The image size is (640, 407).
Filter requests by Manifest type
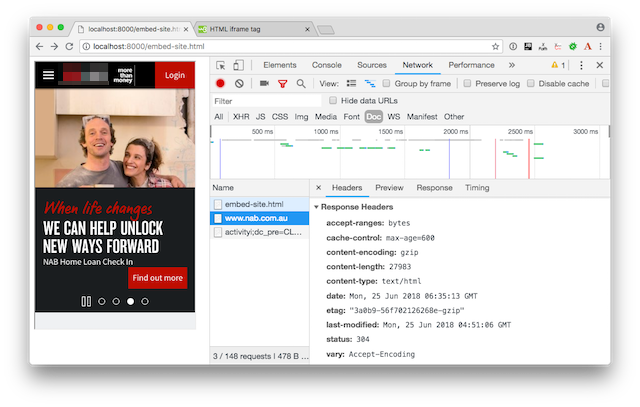coord(422,117)
